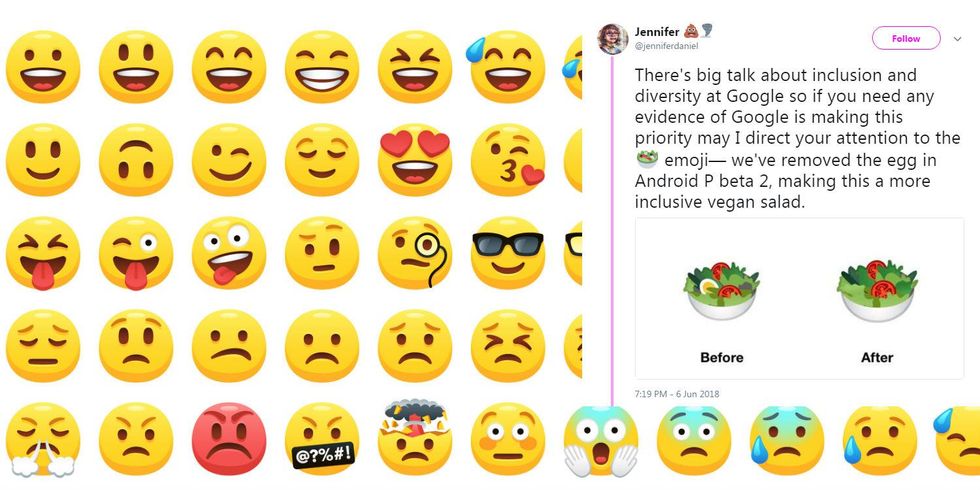Open the After salad emoji image

(x=877, y=289)
